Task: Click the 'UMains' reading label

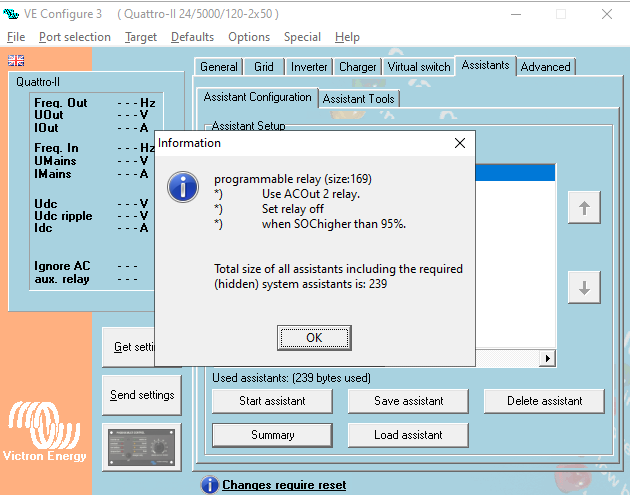Action: click(x=55, y=161)
